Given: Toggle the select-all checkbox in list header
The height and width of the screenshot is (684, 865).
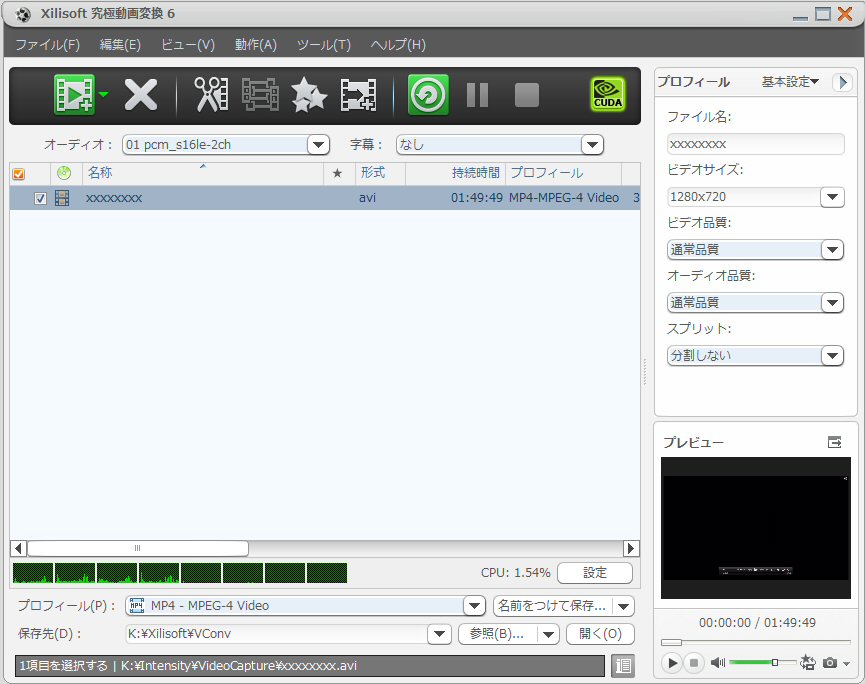Looking at the screenshot, I should pos(19,174).
